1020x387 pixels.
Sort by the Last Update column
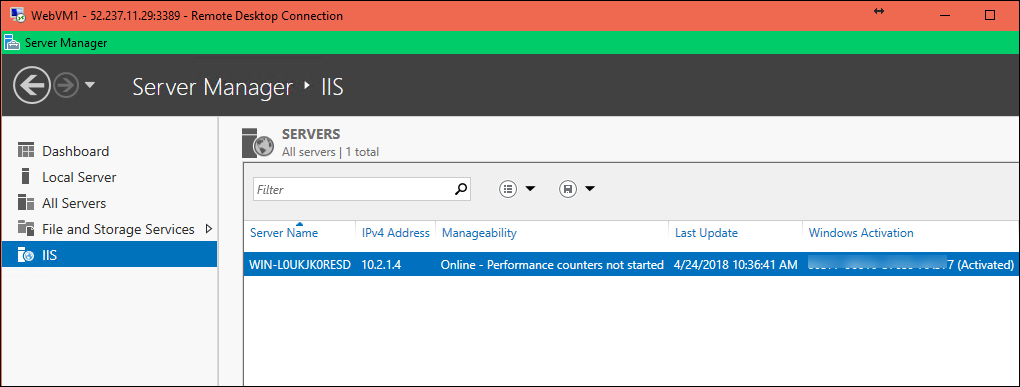(x=706, y=233)
